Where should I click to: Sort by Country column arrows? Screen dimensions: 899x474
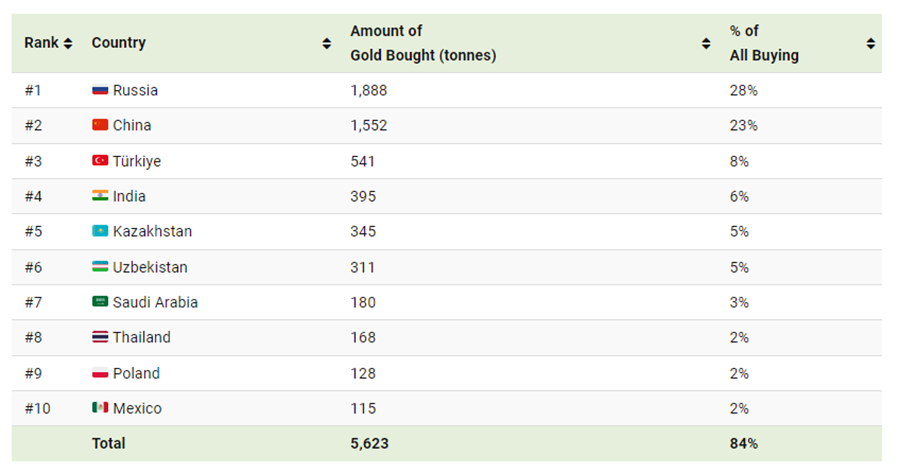coord(326,43)
